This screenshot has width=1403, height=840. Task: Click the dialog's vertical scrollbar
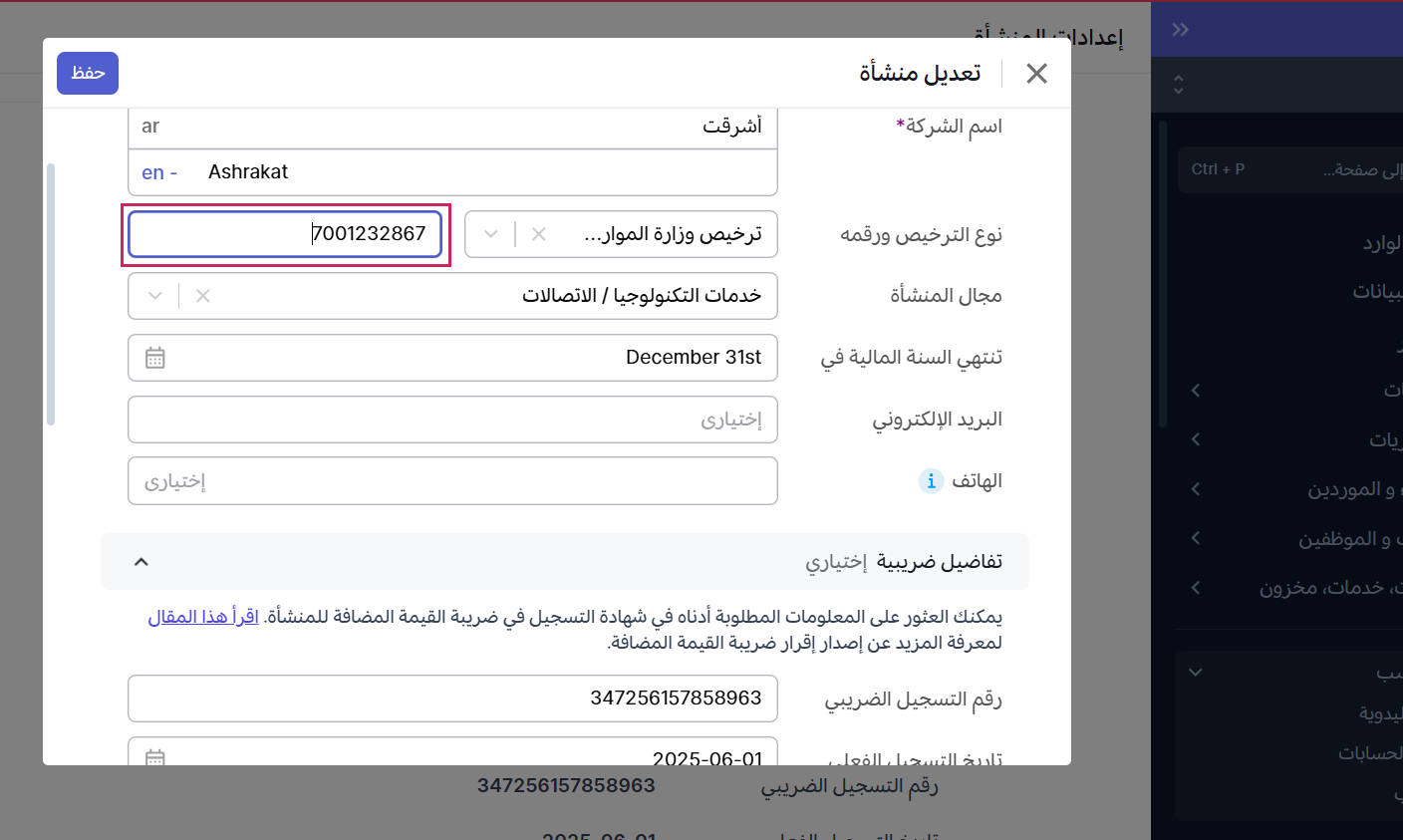(x=51, y=294)
